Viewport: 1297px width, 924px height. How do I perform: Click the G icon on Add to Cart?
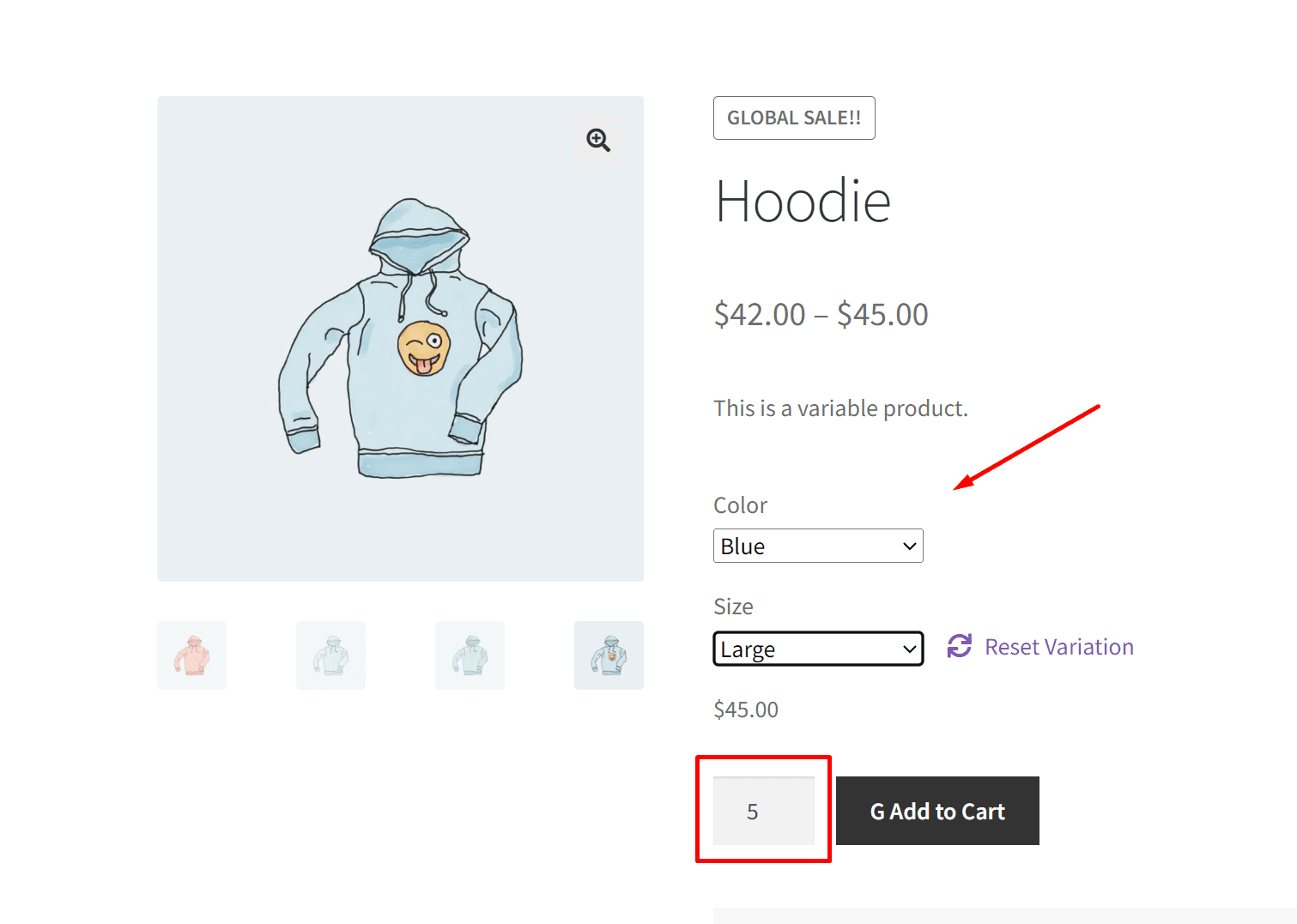tap(877, 812)
